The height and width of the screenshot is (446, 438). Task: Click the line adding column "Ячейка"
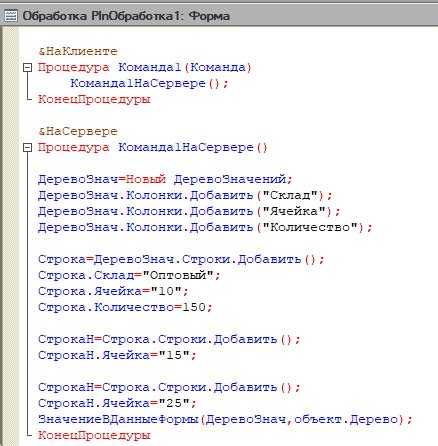click(x=189, y=211)
